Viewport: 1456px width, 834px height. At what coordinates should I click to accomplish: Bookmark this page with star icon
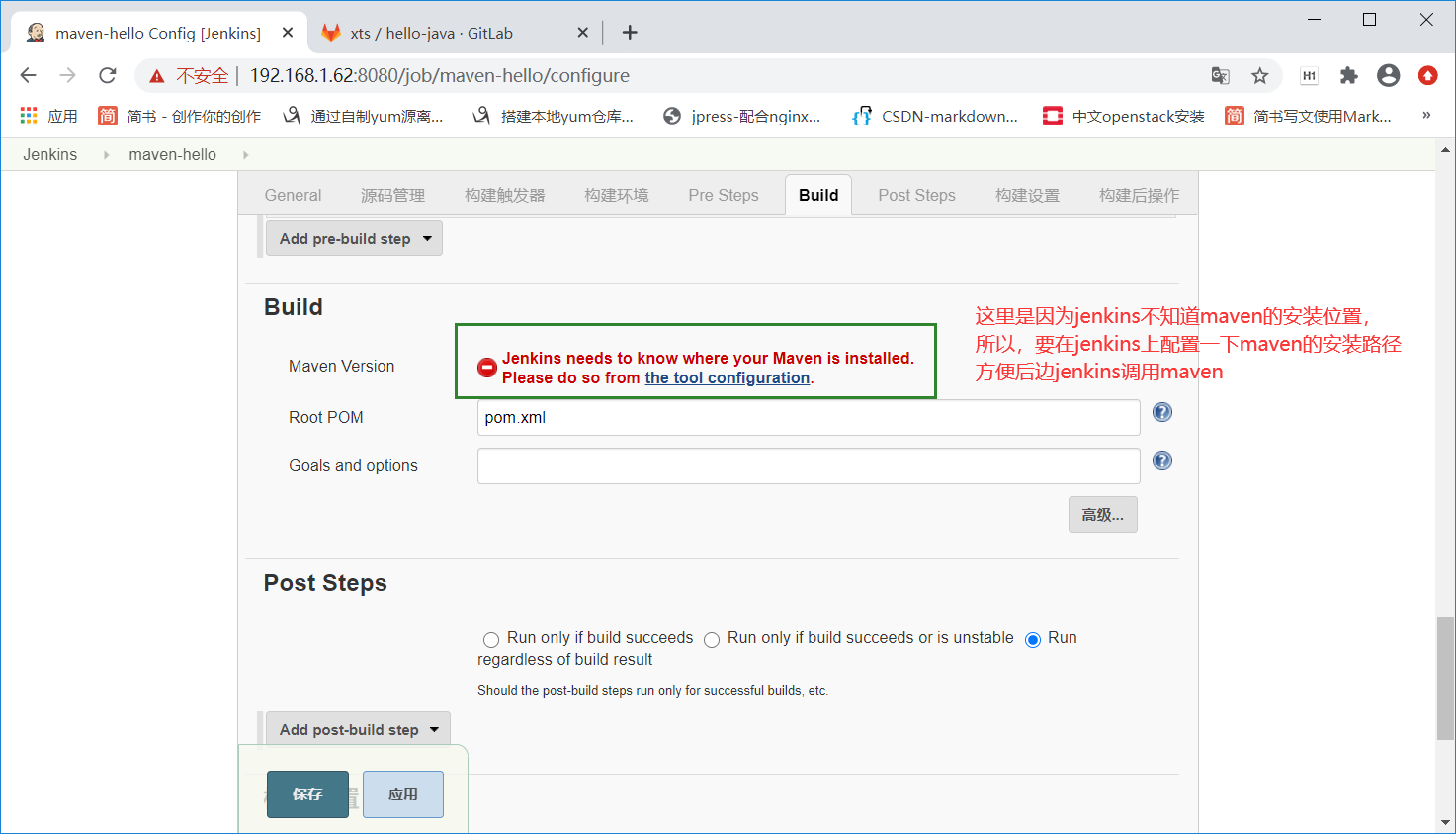[1259, 75]
